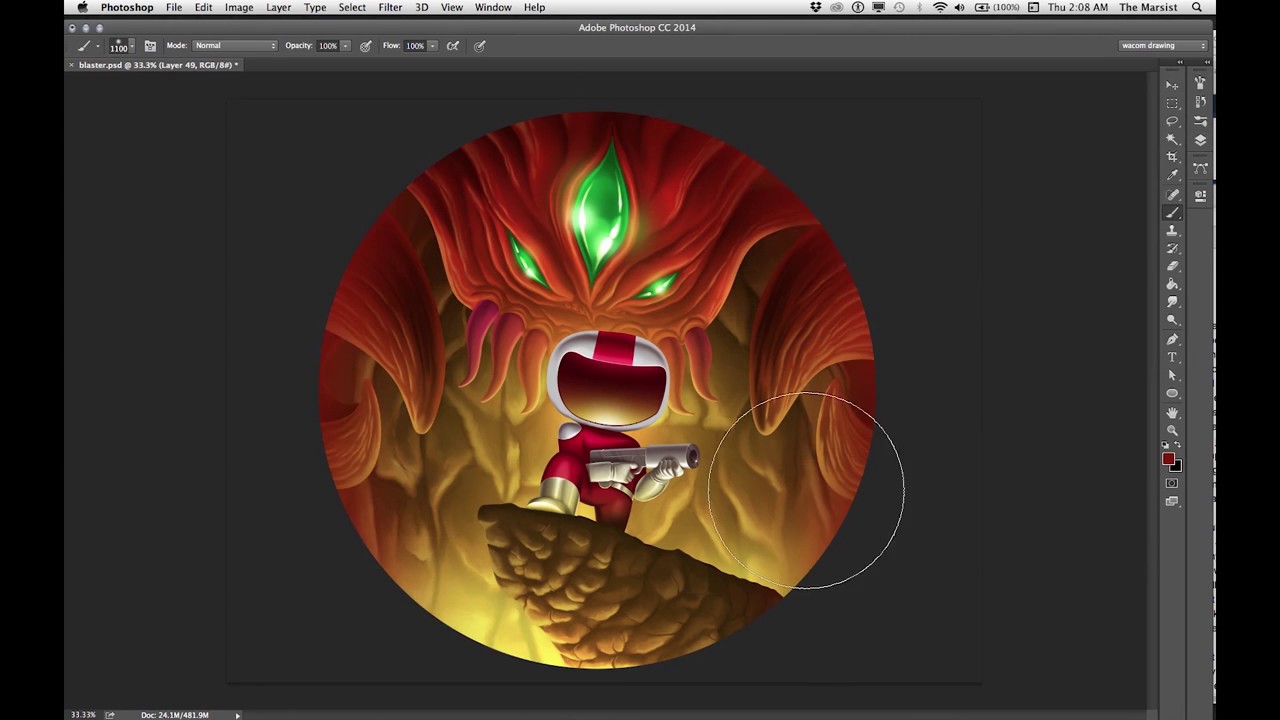Select the Magic Wand tool
This screenshot has height=720, width=1280.
pos(1172,139)
